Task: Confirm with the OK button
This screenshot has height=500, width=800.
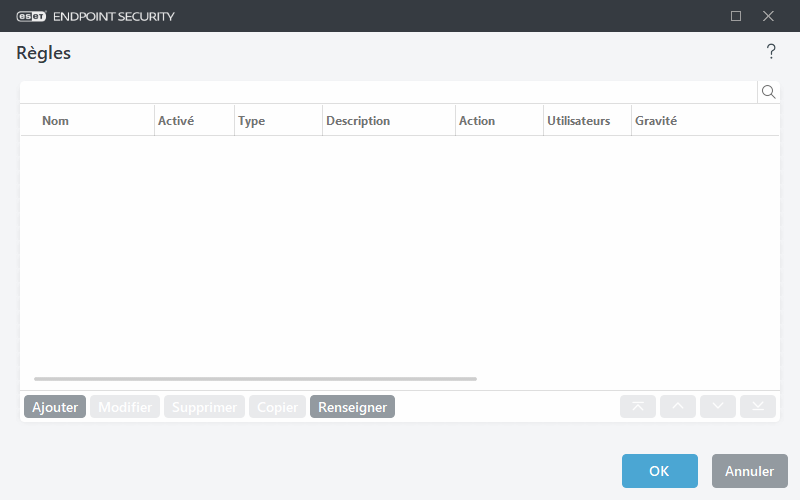Action: 659,471
